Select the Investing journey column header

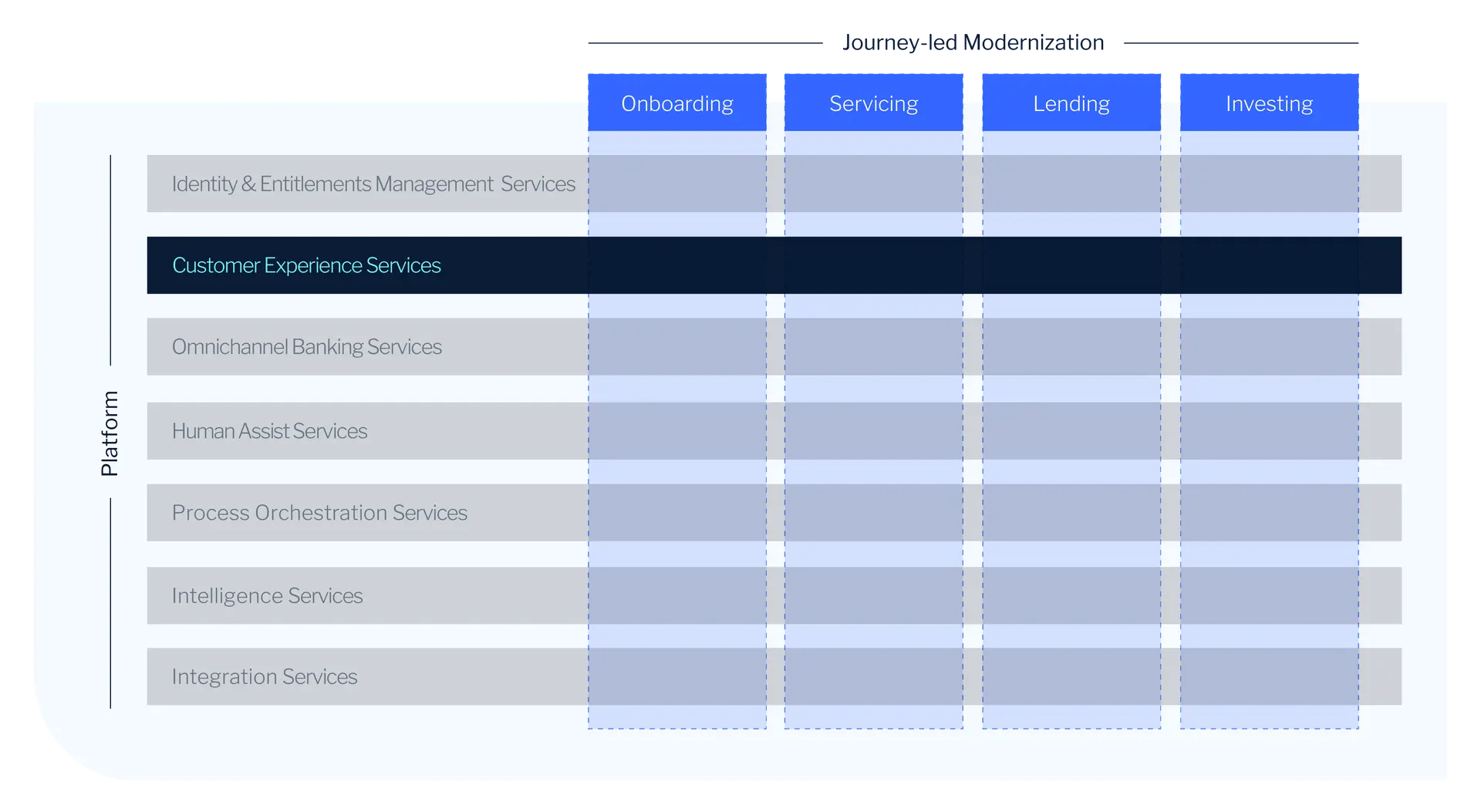[1269, 103]
